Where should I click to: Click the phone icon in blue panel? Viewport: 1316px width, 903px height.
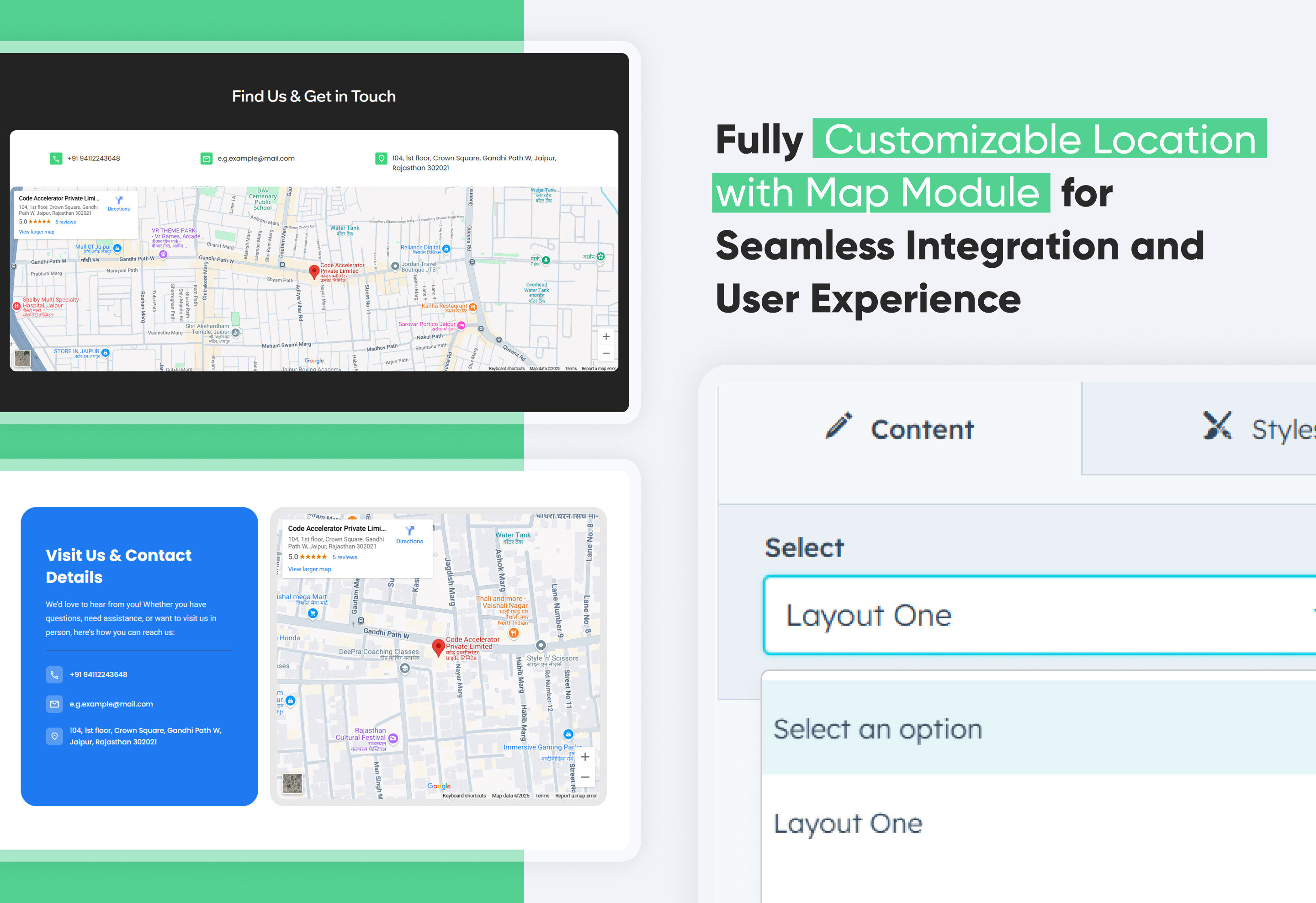tap(54, 675)
